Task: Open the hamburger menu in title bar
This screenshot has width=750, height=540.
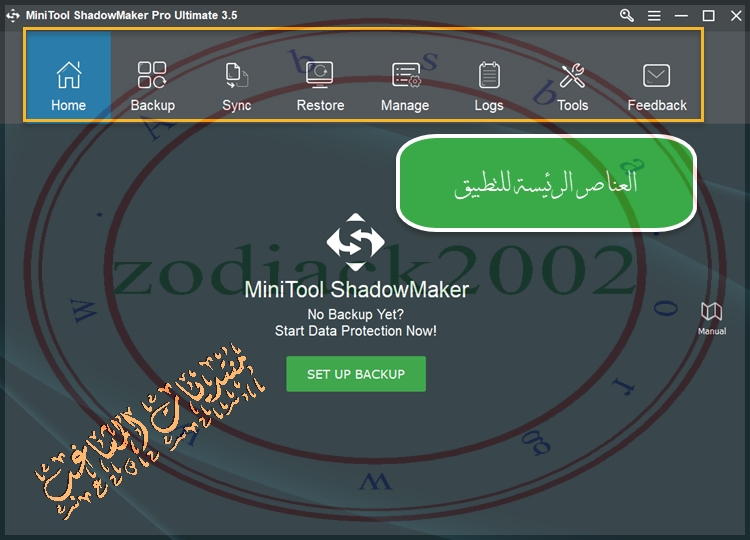Action: click(654, 16)
